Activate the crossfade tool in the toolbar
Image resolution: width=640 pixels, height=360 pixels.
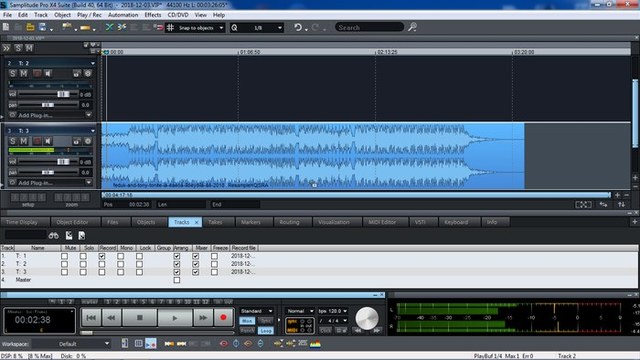pyautogui.click(x=109, y=27)
